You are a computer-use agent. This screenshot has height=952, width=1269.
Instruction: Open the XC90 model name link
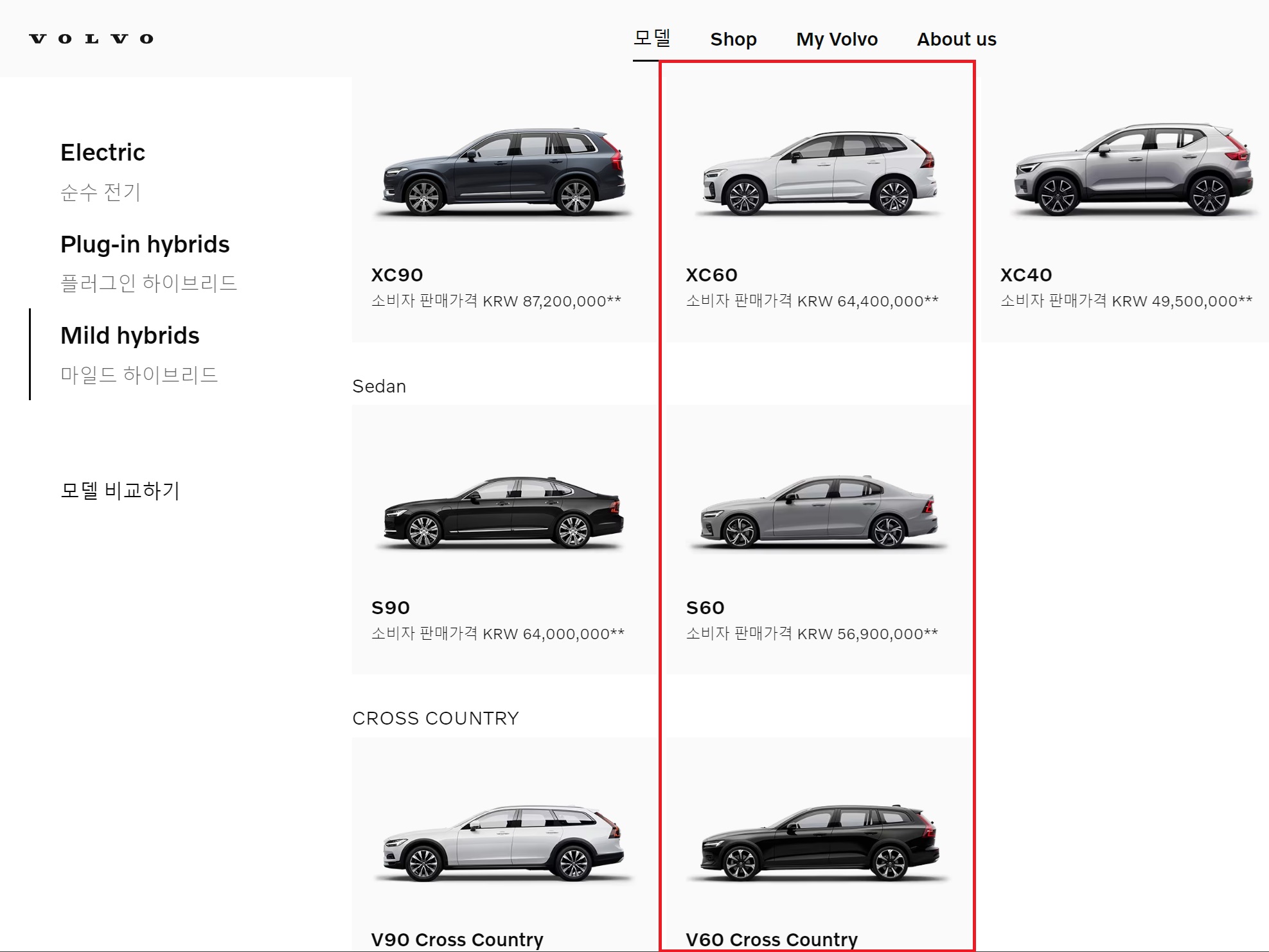397,275
